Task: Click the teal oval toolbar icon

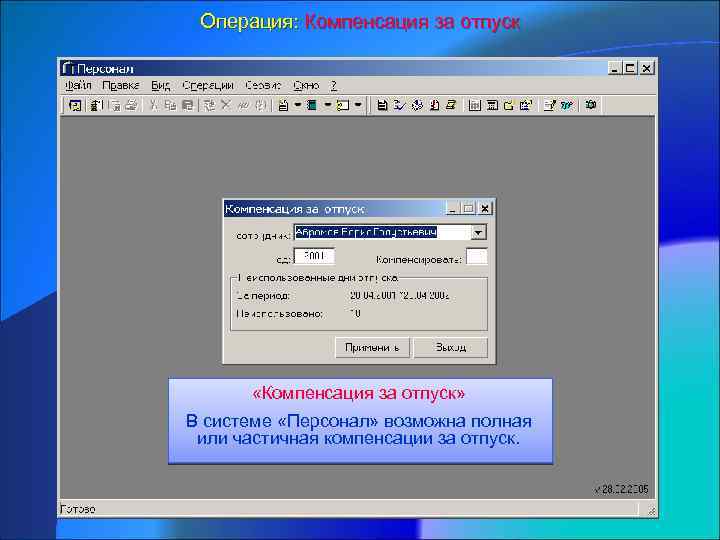Action: pyautogui.click(x=567, y=105)
